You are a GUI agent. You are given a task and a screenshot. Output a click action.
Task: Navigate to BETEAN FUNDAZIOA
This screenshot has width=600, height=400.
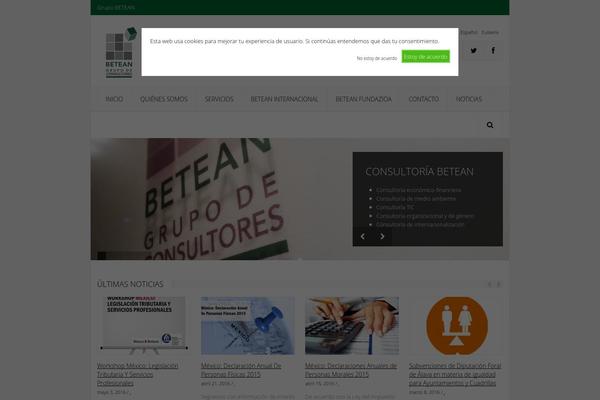[364, 99]
